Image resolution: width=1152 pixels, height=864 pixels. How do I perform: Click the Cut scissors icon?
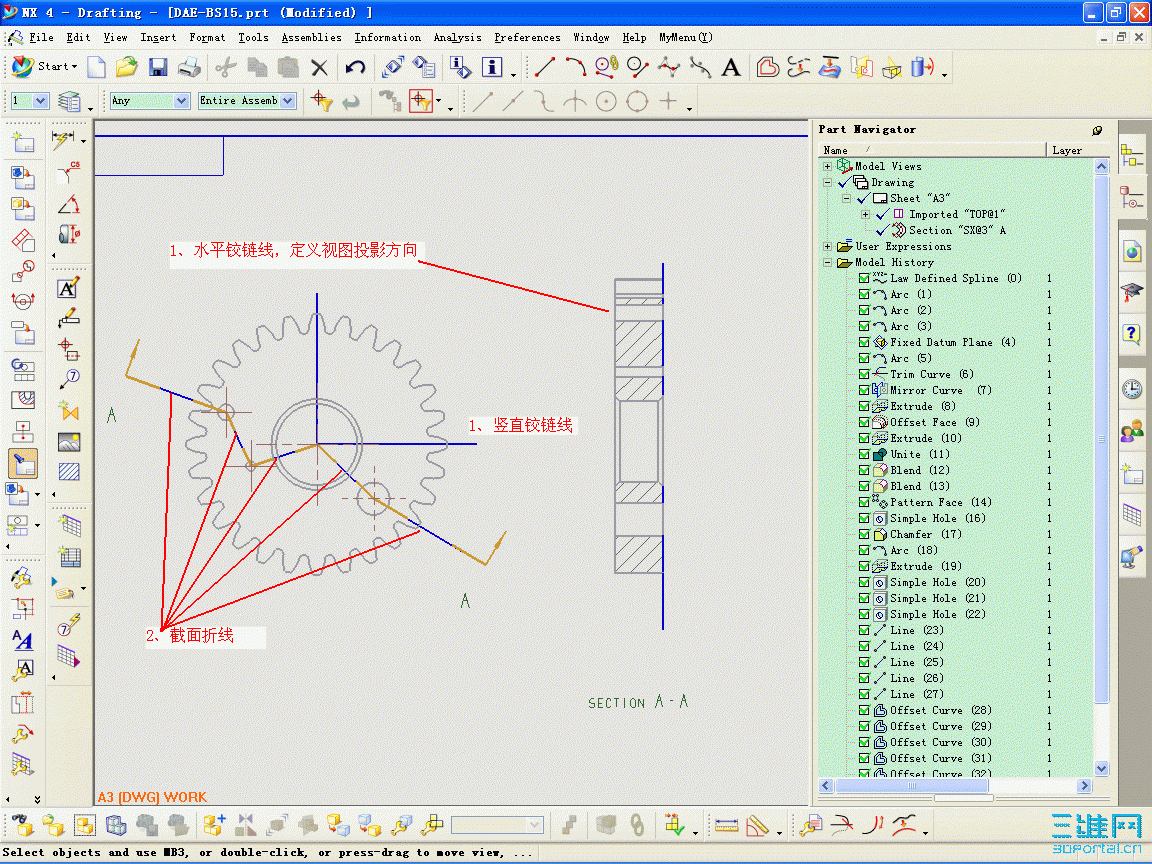226,68
